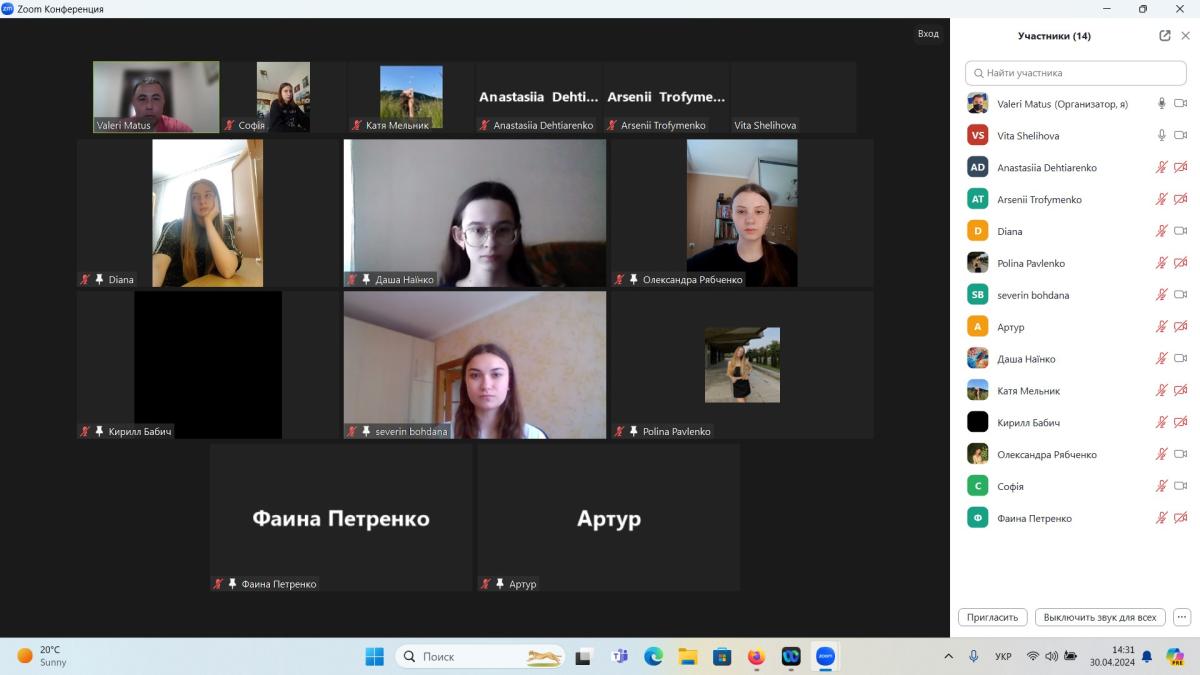Click muted mic icon for Софія row

click(x=1161, y=487)
